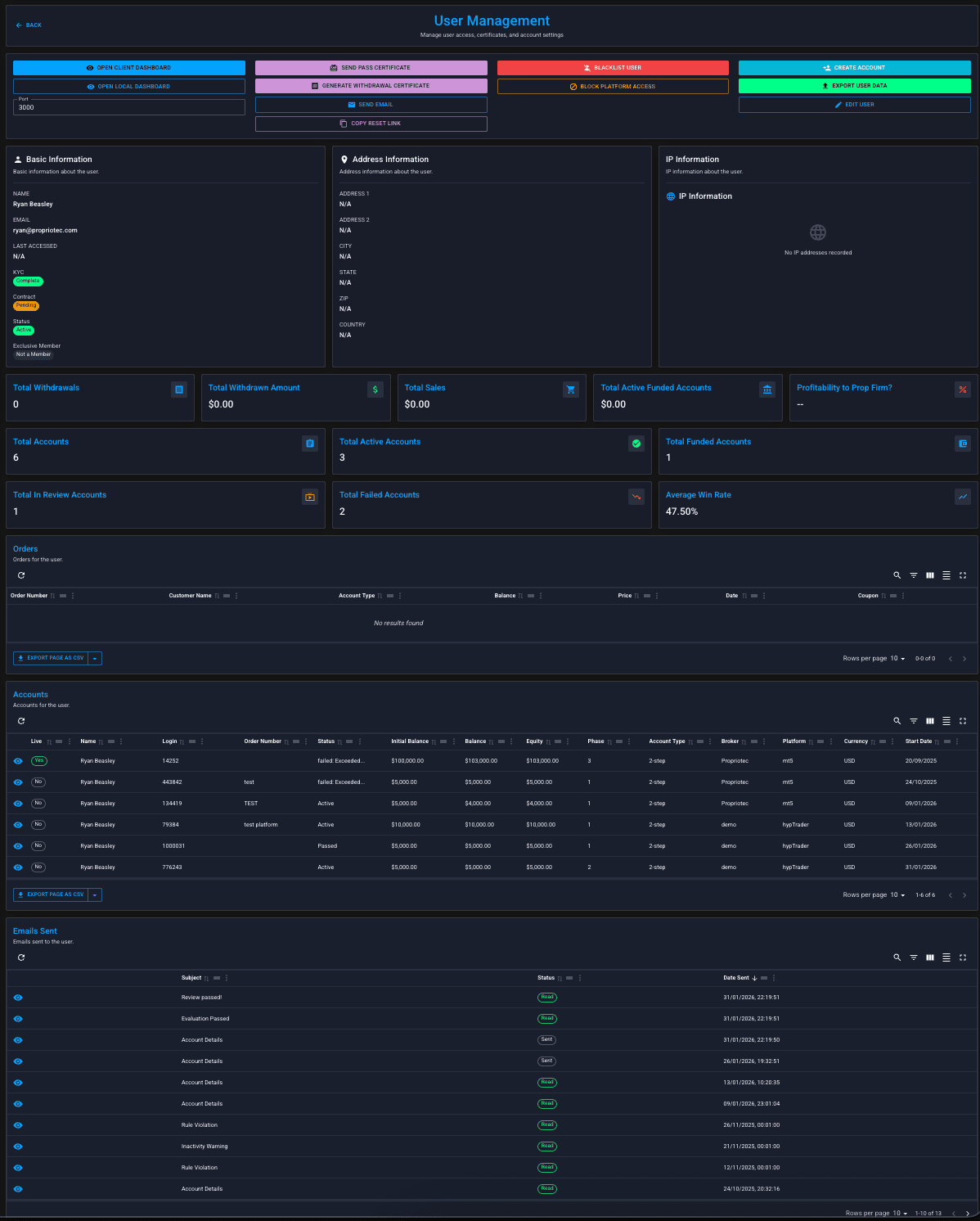Image resolution: width=980 pixels, height=1221 pixels.
Task: Click the trending-down icon on Total Failed Accounts
Action: [x=636, y=497]
